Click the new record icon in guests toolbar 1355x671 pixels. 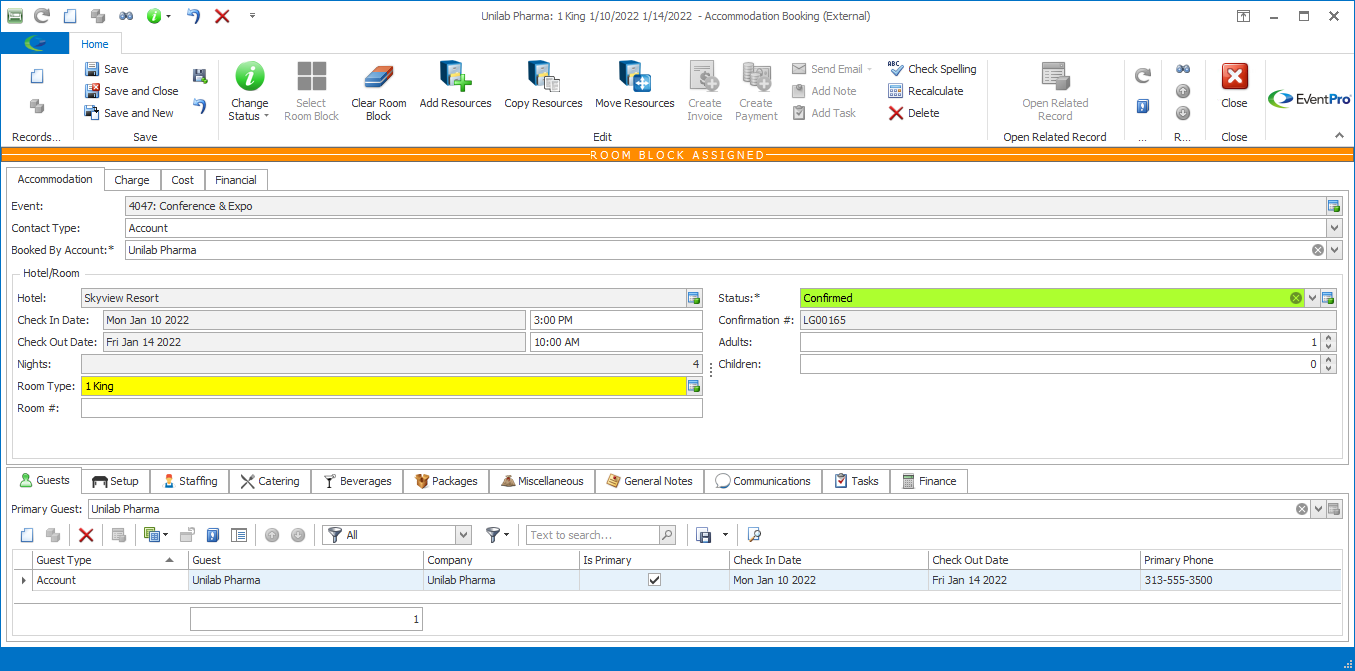point(27,535)
